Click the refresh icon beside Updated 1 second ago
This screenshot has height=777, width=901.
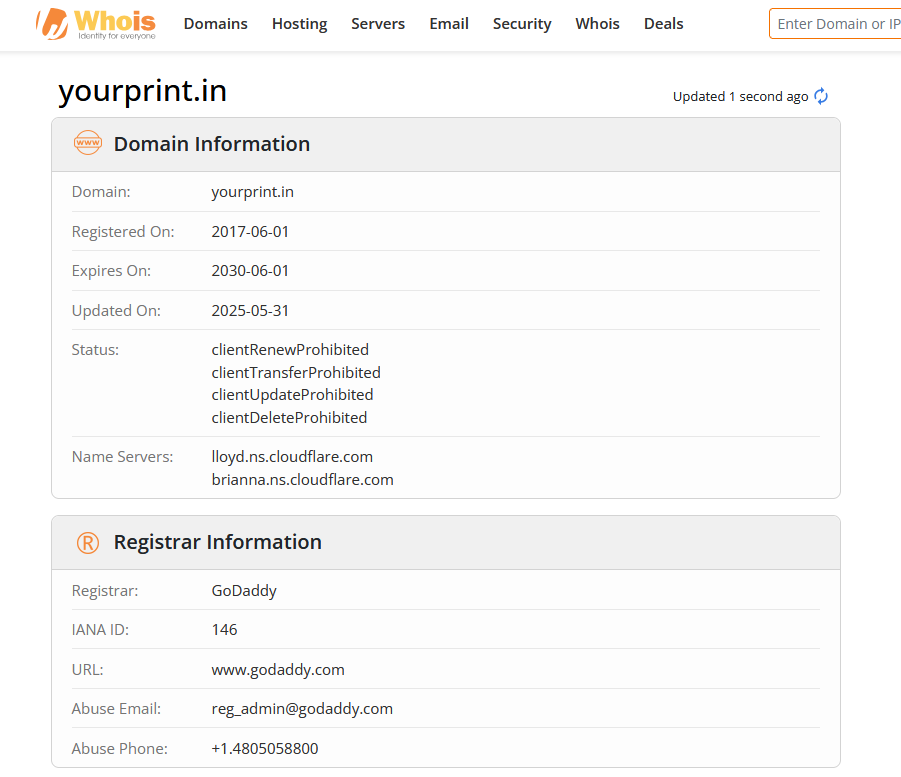(821, 96)
